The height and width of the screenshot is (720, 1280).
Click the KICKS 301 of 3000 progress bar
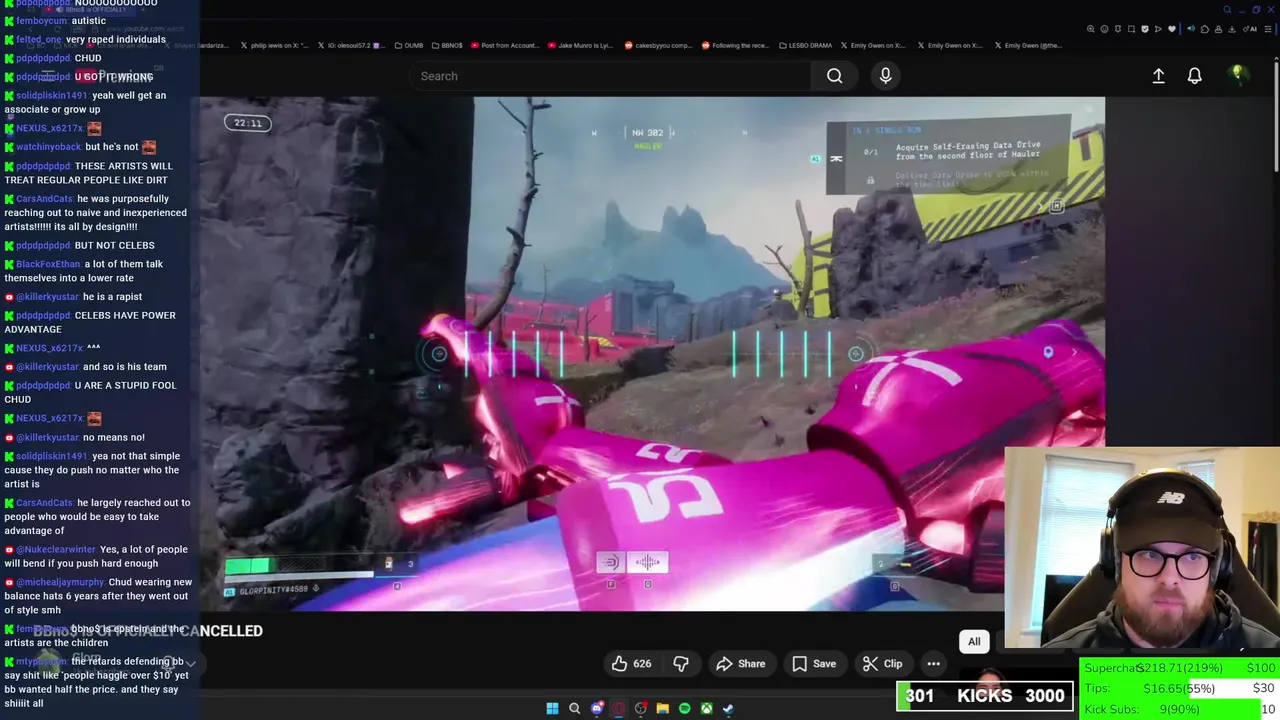pyautogui.click(x=985, y=696)
